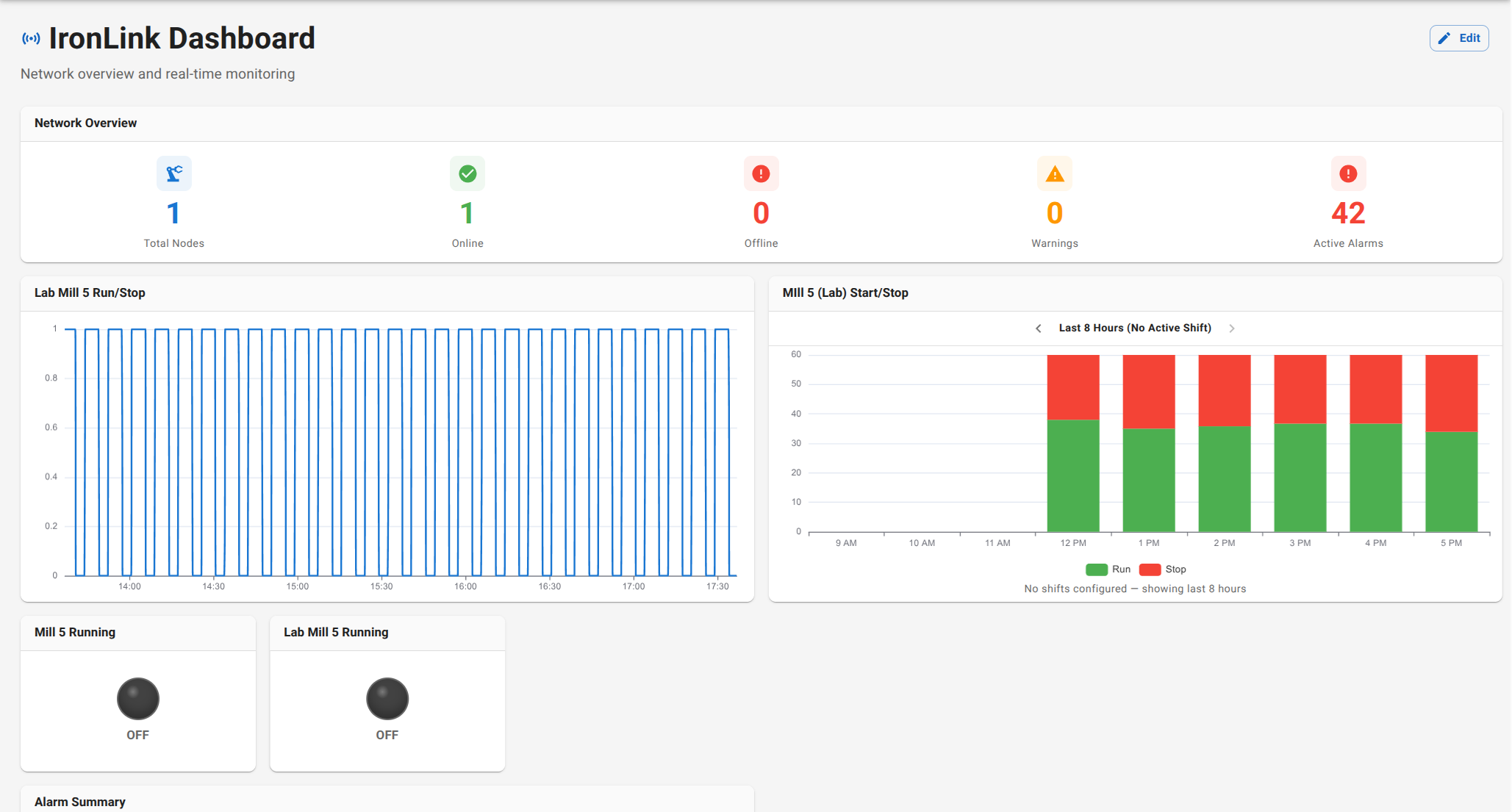Click the green Run legend swatch
1512x812 pixels.
(1096, 569)
